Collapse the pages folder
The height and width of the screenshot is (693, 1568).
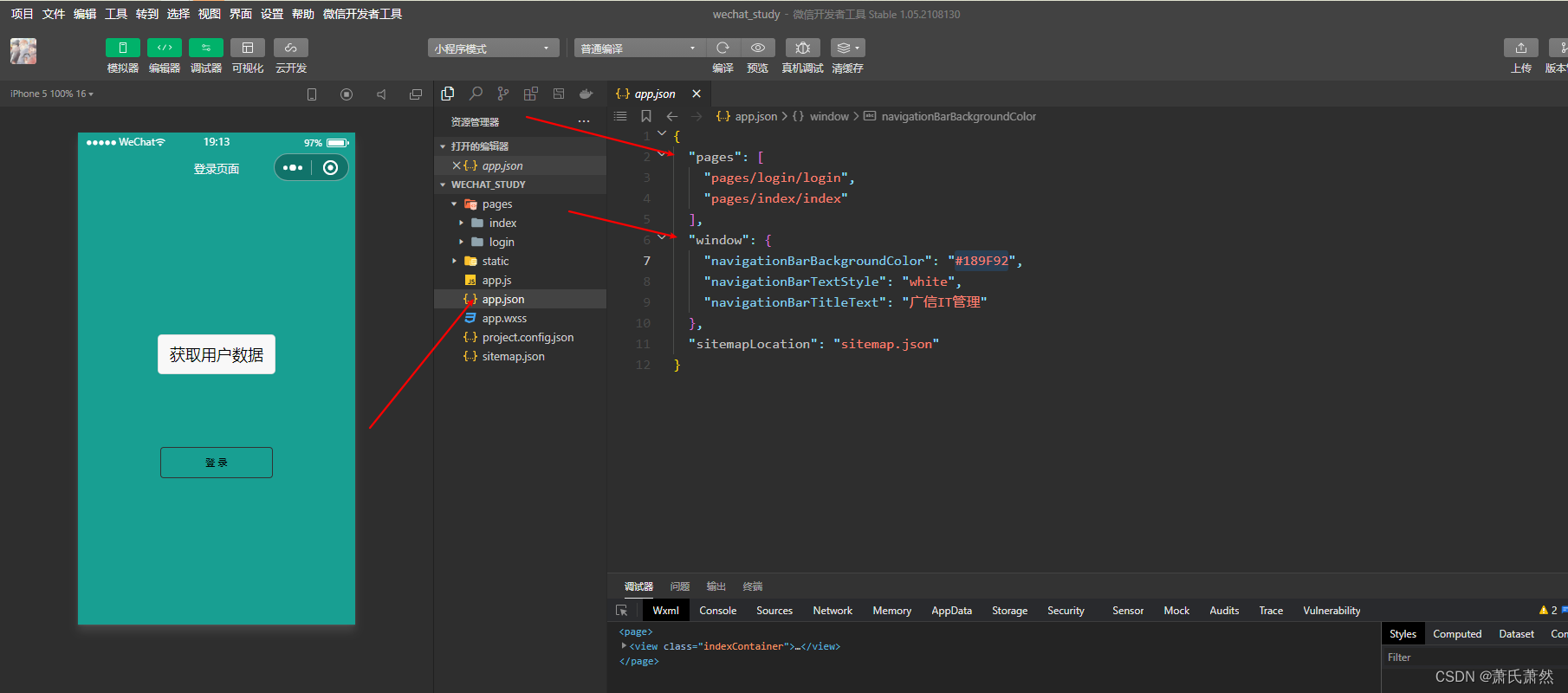point(454,204)
